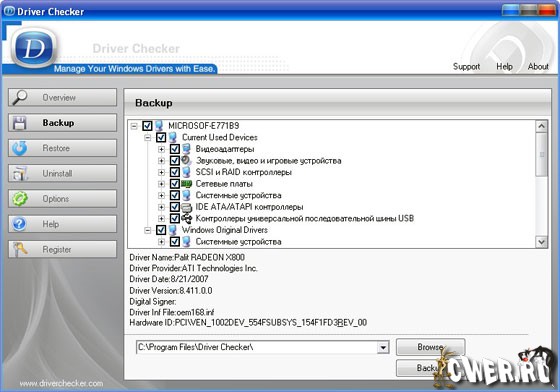Collapse the Current Used Devices node
The height and width of the screenshot is (392, 560).
[x=148, y=137]
